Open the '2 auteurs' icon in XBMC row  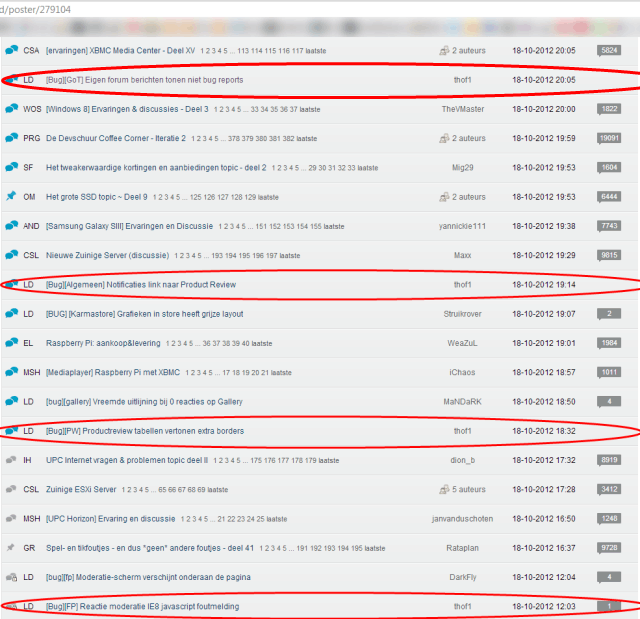(444, 51)
